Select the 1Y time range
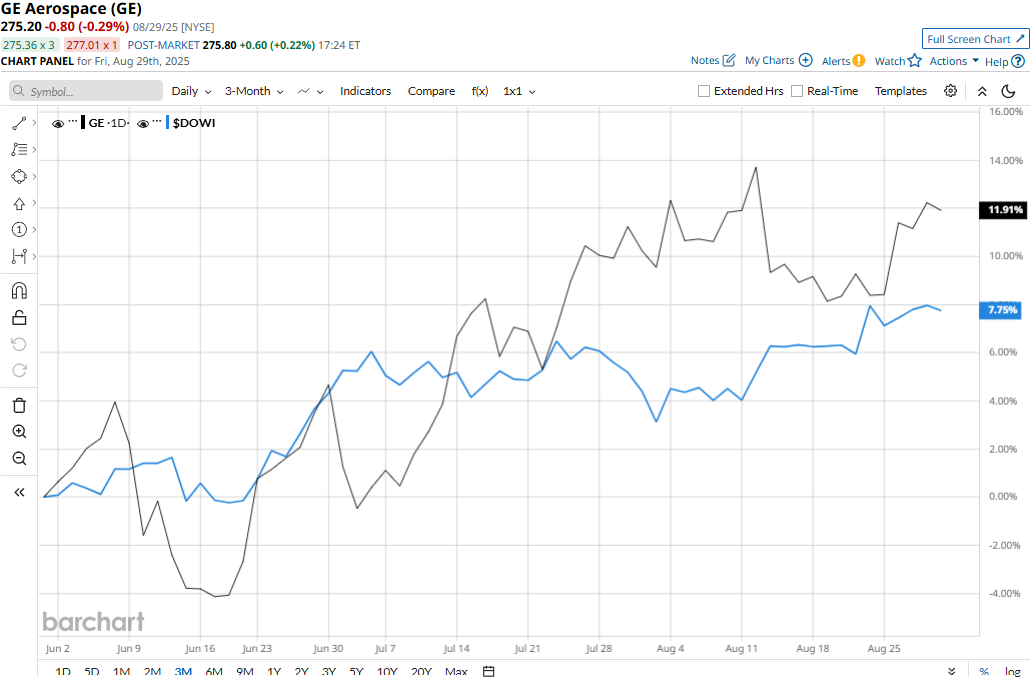The height and width of the screenshot is (677, 1032). pyautogui.click(x=274, y=671)
